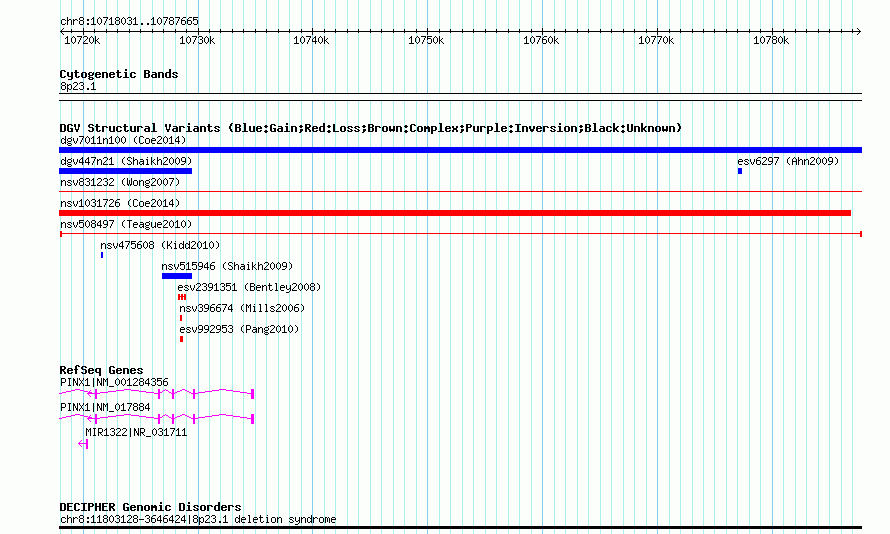Click the 10760k ruler tick label
This screenshot has height=534, width=890.
pyautogui.click(x=541, y=40)
